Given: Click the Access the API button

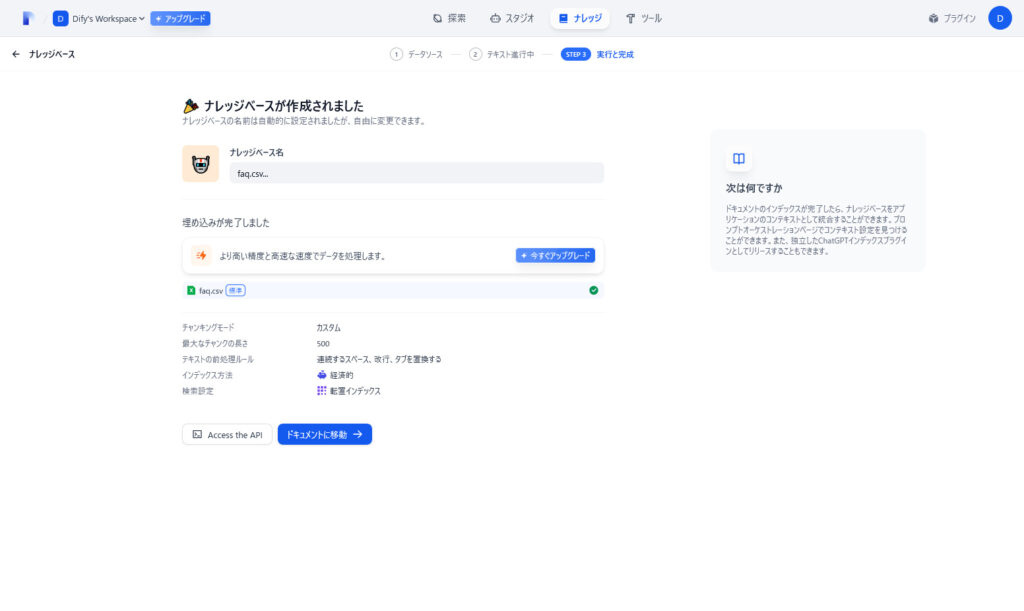Looking at the screenshot, I should [227, 435].
